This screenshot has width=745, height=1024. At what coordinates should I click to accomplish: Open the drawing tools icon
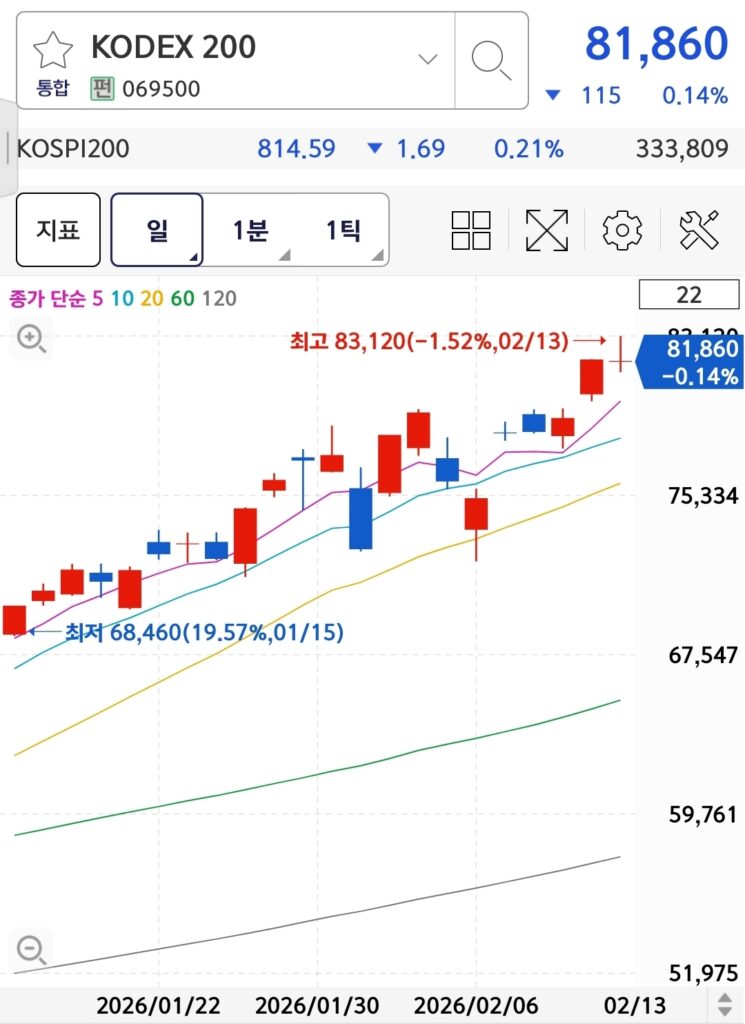click(x=699, y=230)
